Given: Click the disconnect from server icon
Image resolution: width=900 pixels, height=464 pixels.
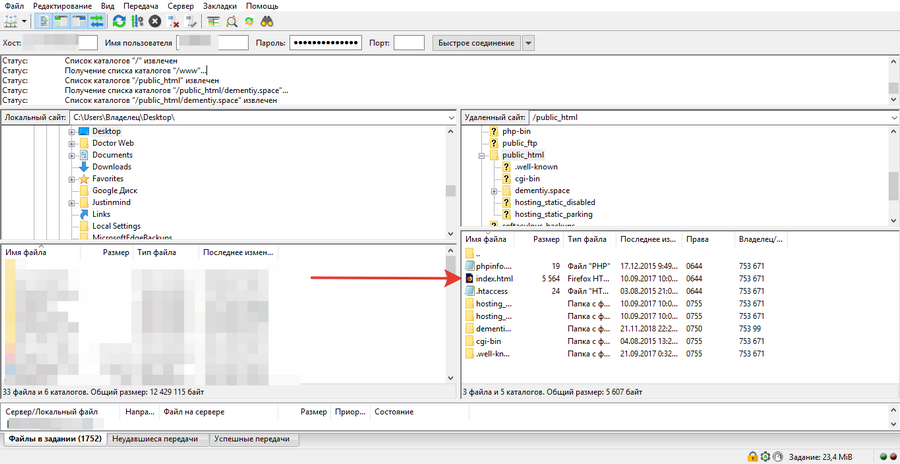Looking at the screenshot, I should (173, 20).
